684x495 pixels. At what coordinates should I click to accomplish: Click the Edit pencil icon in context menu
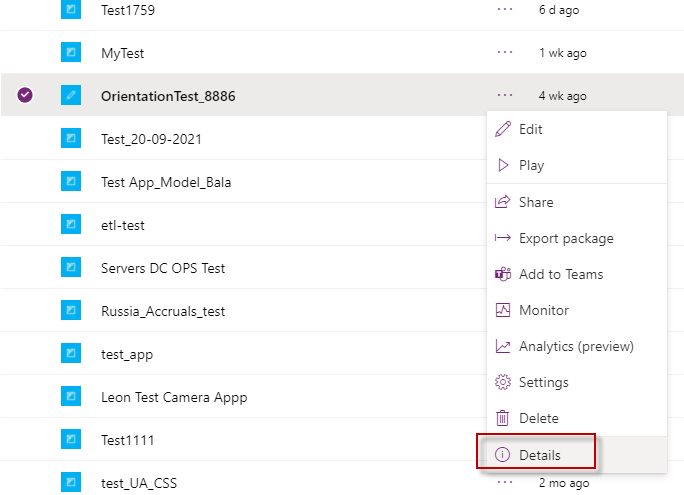[502, 129]
